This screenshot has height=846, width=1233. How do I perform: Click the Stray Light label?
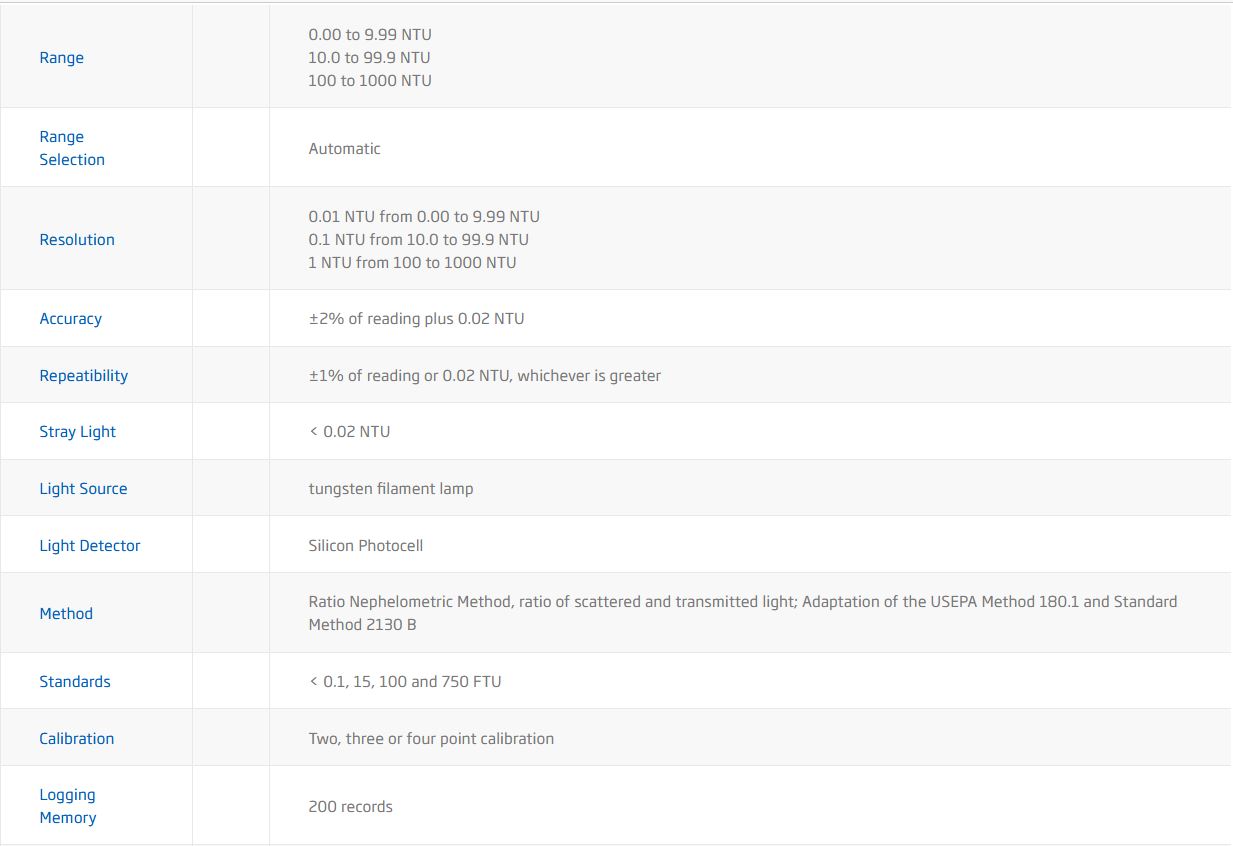[x=77, y=432]
